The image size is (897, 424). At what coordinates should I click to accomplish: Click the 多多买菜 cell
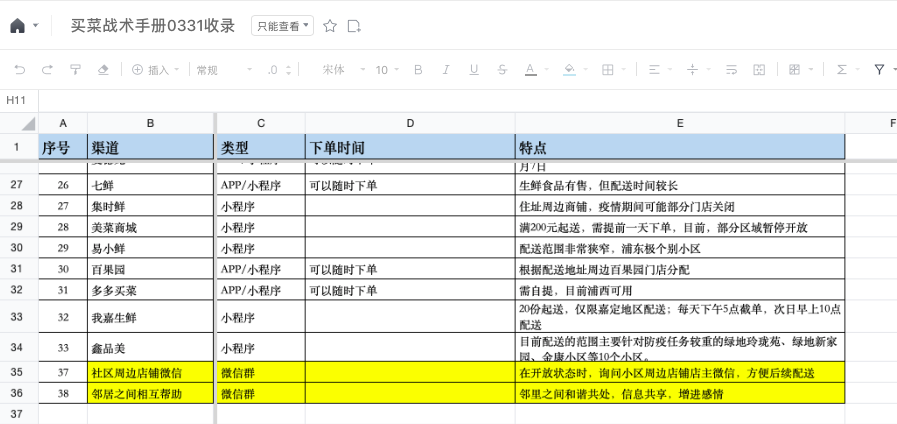(x=150, y=290)
